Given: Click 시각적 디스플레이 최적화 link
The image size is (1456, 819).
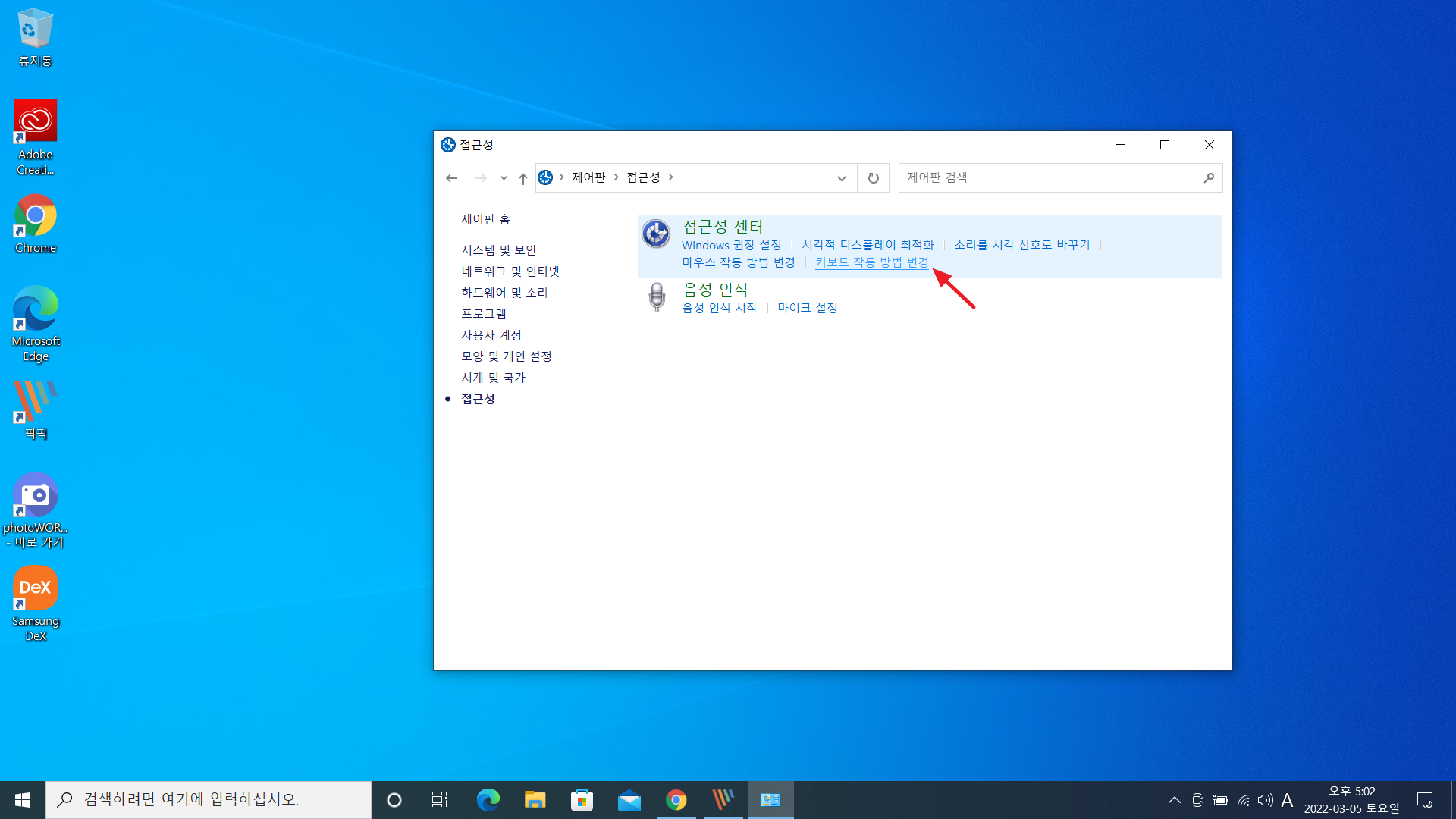Looking at the screenshot, I should click(x=868, y=245).
